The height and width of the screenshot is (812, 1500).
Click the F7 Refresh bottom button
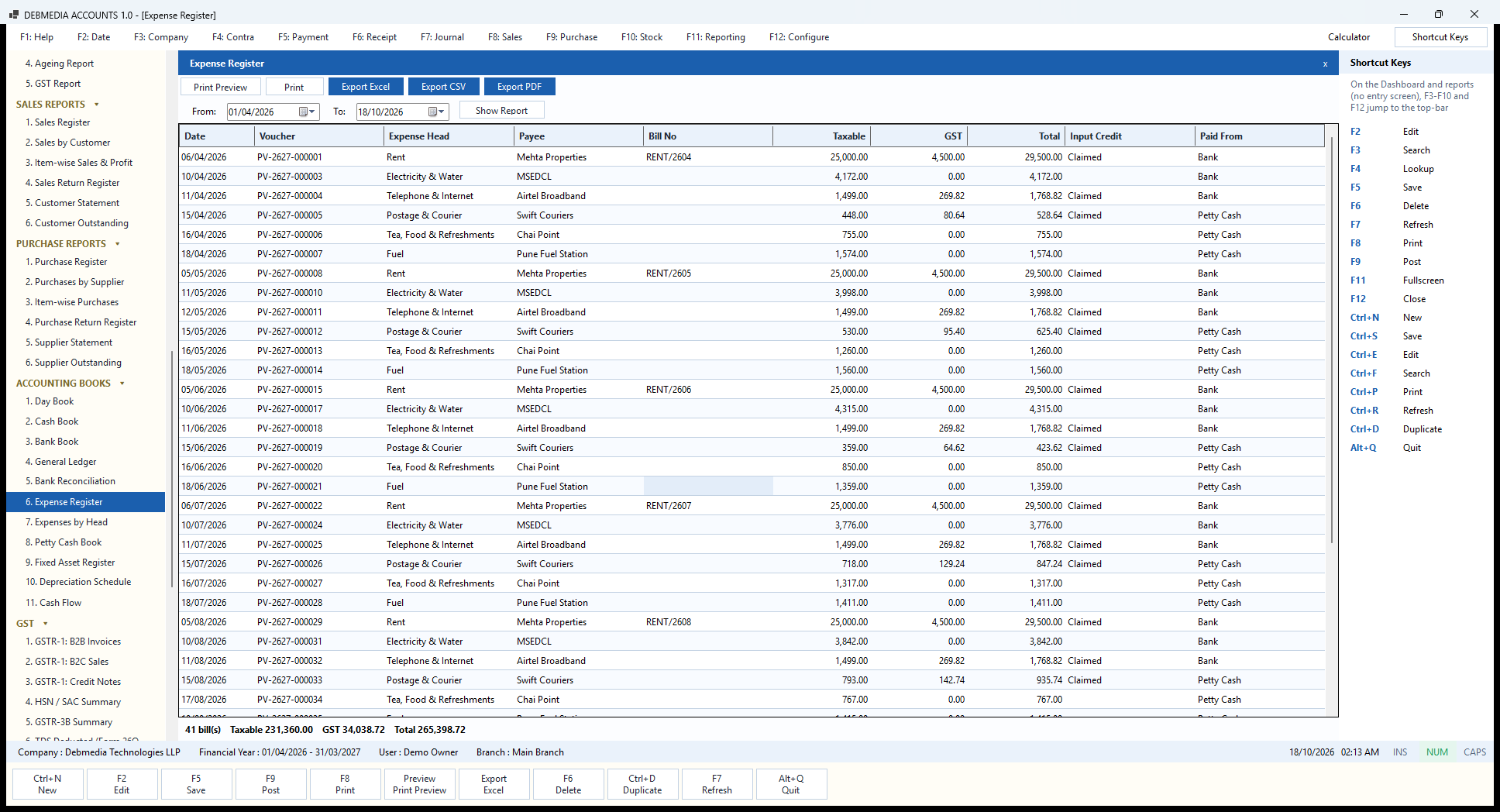(717, 784)
